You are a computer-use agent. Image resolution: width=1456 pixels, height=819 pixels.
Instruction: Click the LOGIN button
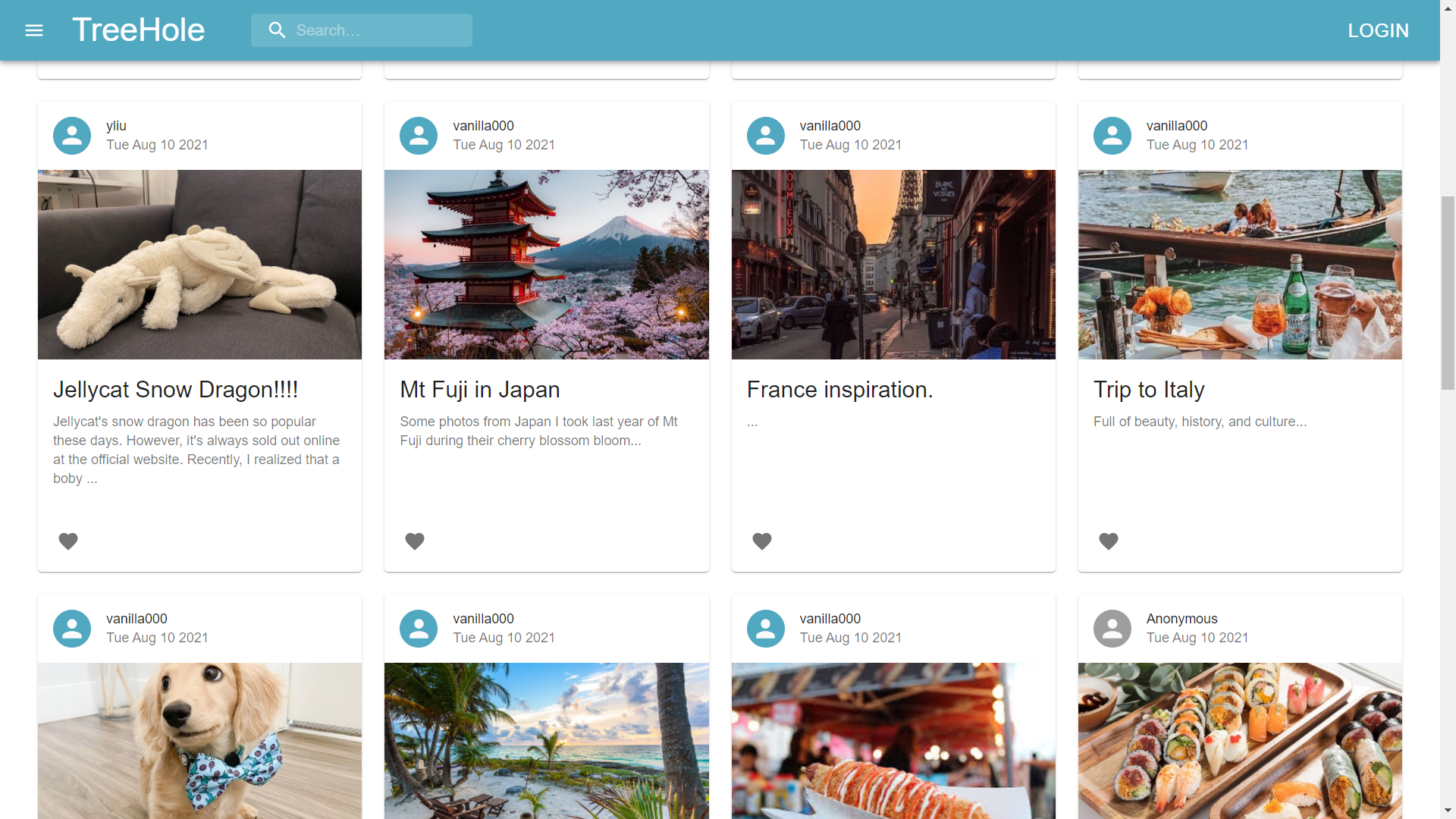click(x=1378, y=30)
